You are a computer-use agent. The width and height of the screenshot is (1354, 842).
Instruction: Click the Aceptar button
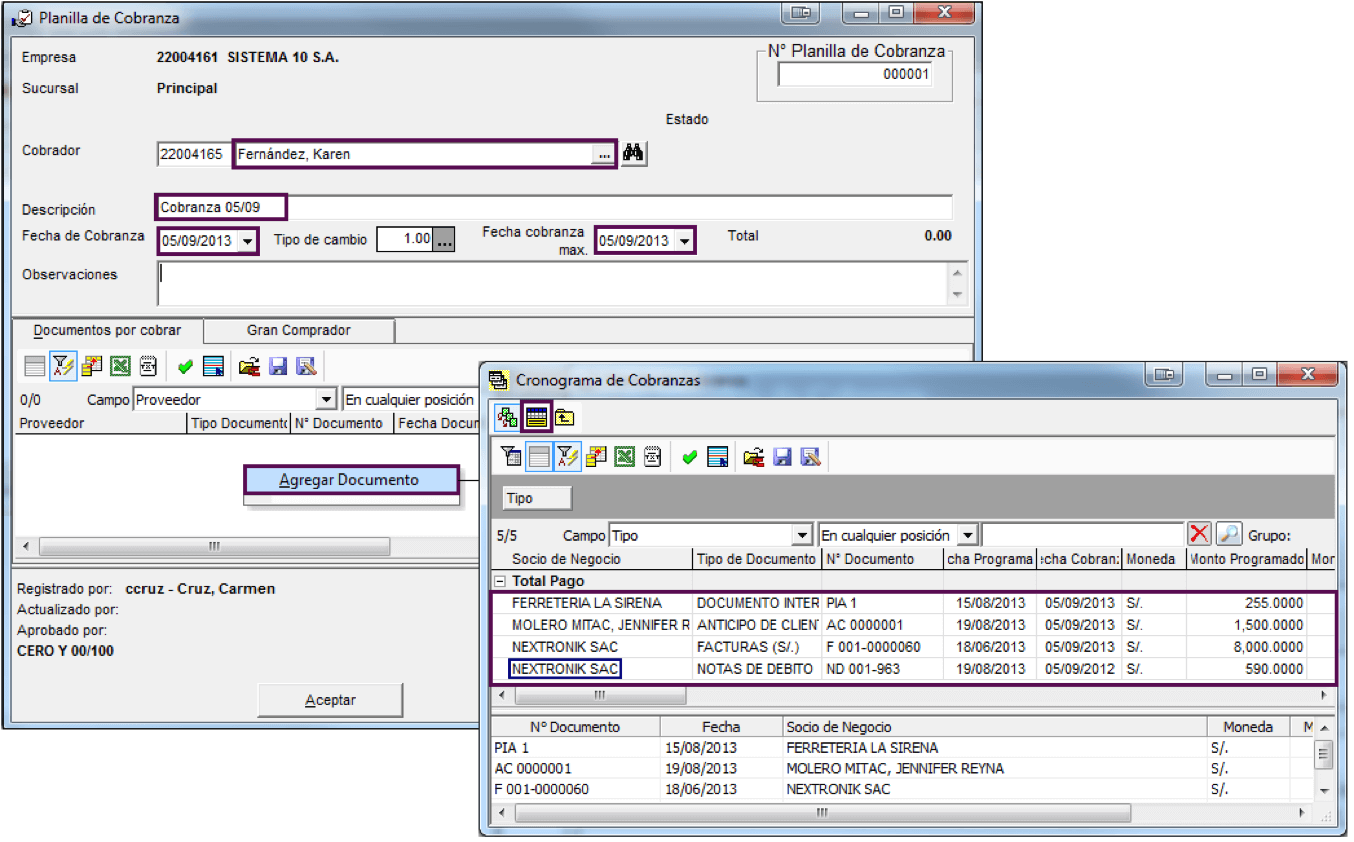click(x=330, y=700)
